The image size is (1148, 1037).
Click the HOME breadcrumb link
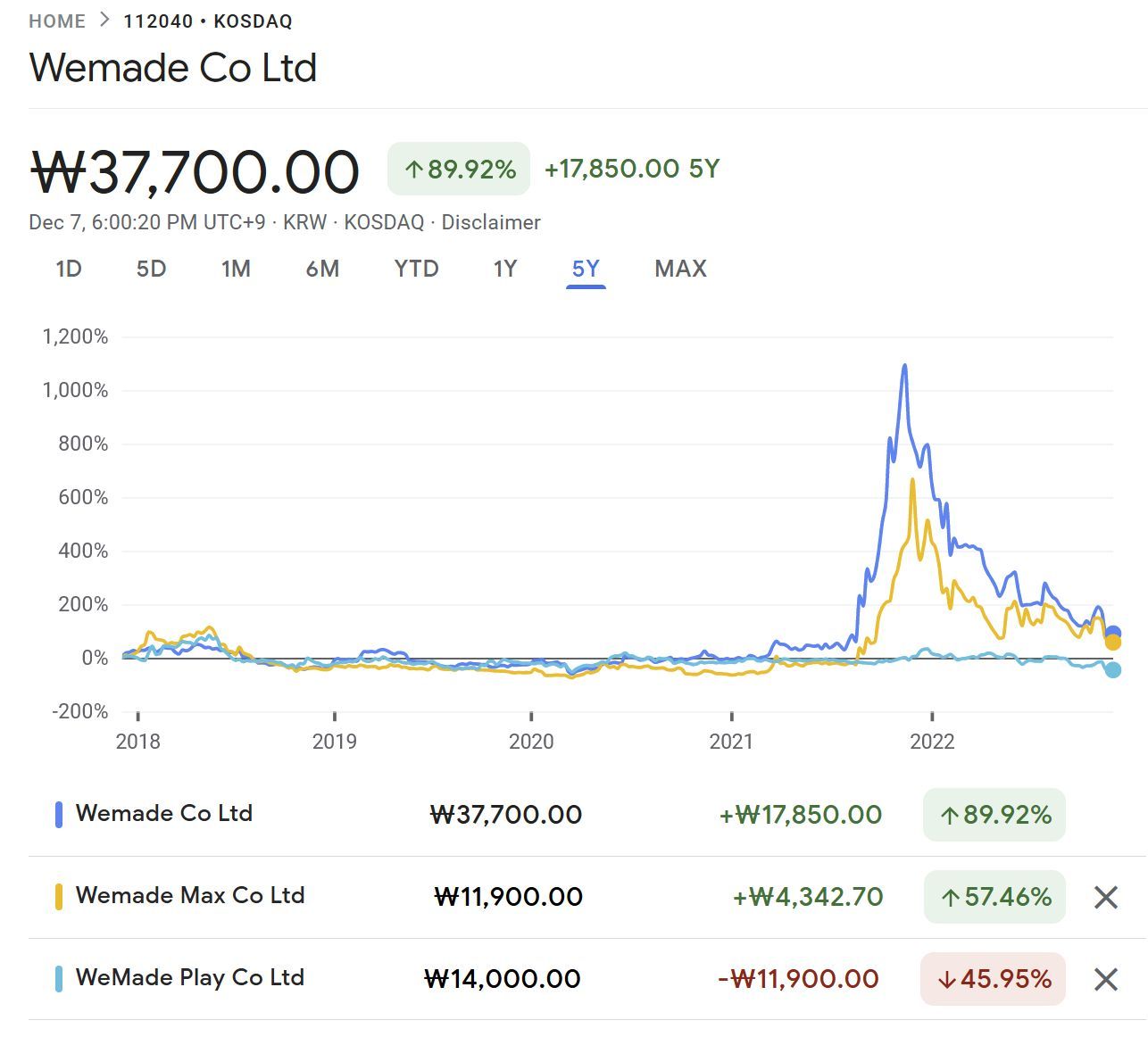[57, 21]
